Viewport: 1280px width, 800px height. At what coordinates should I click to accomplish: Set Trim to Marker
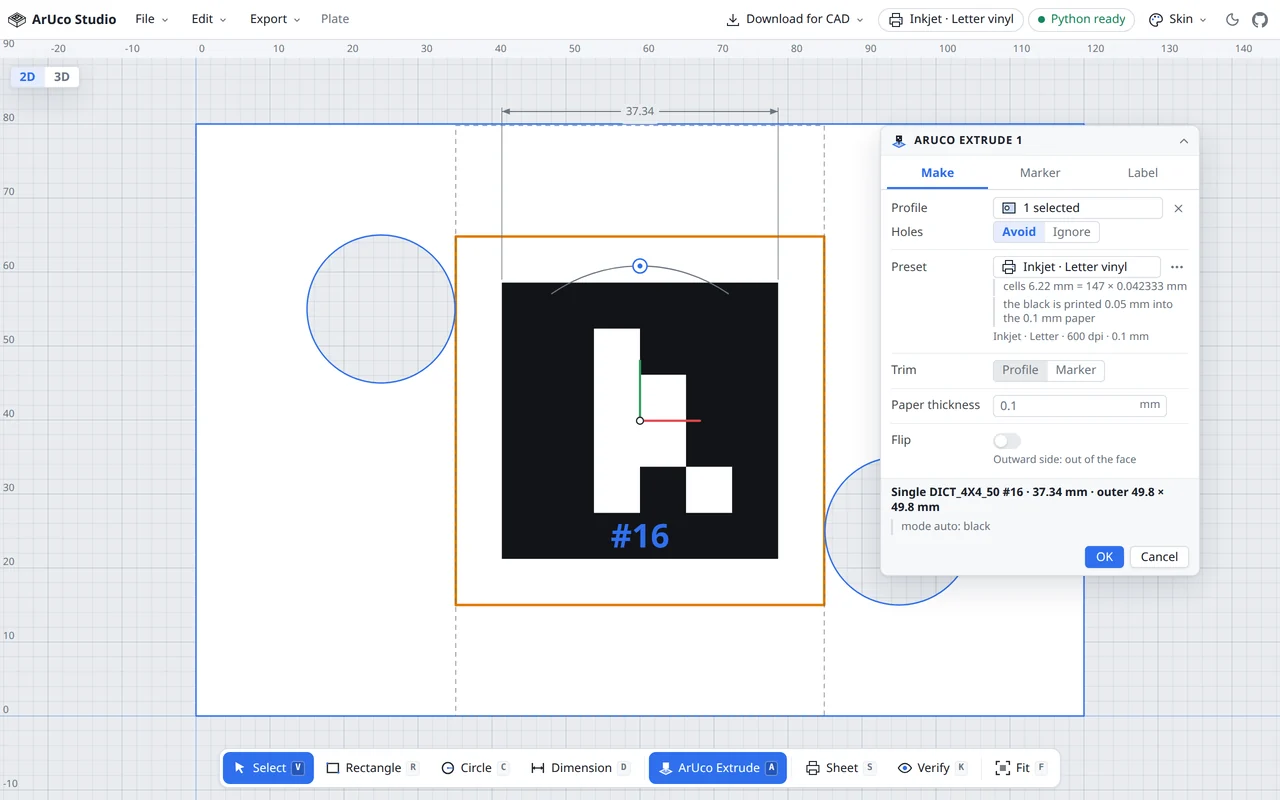pyautogui.click(x=1076, y=370)
